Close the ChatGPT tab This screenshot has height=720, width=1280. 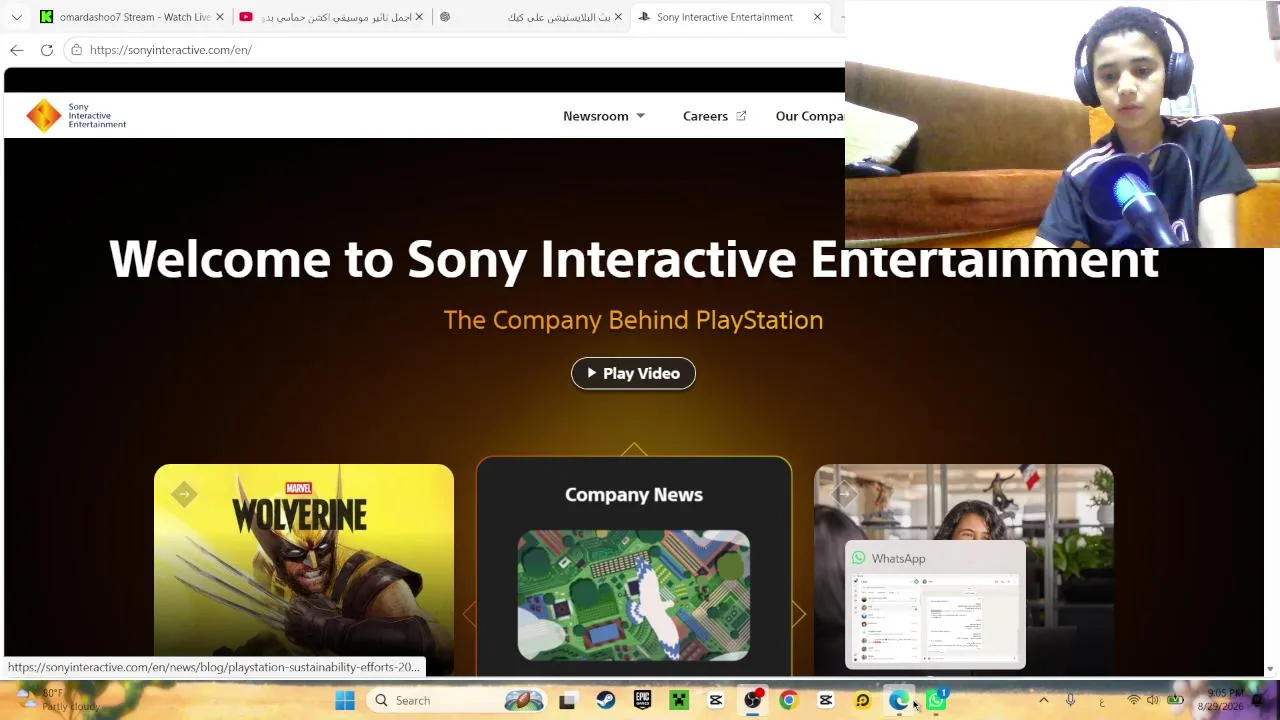click(x=618, y=17)
